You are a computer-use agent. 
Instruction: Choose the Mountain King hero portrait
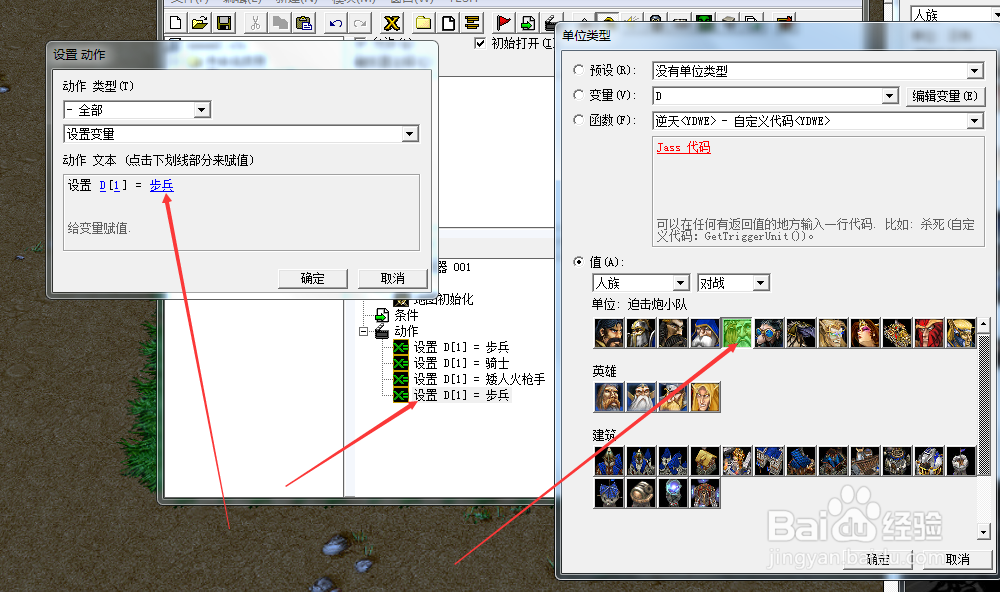673,397
